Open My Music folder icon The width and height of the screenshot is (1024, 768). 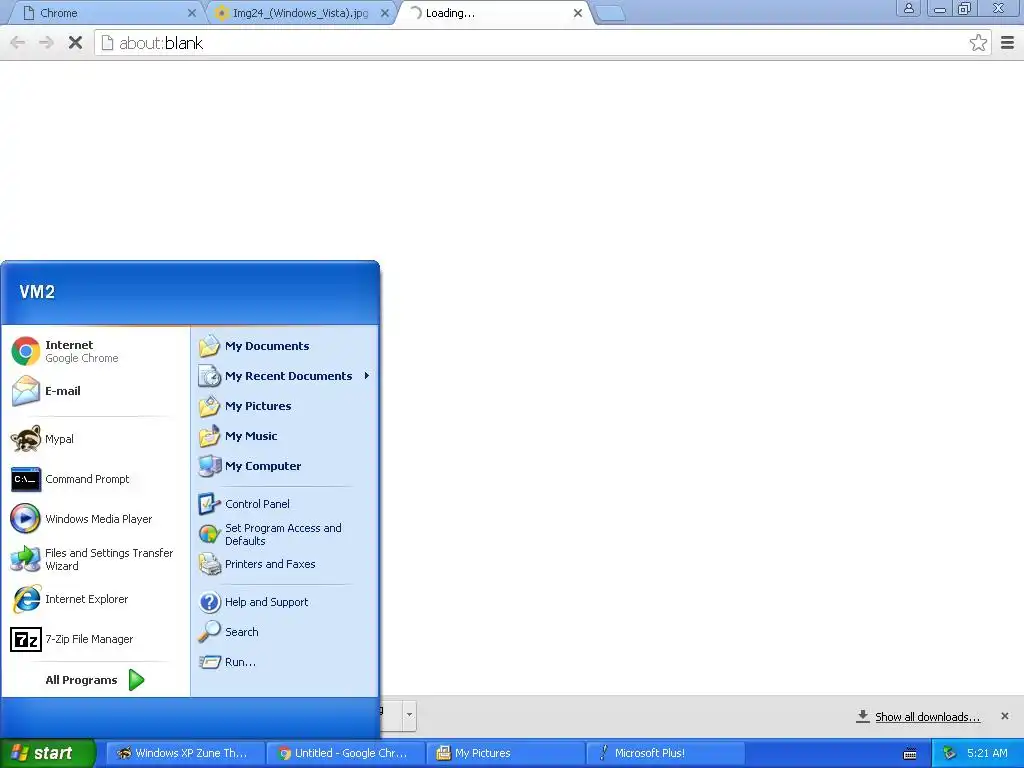point(210,436)
